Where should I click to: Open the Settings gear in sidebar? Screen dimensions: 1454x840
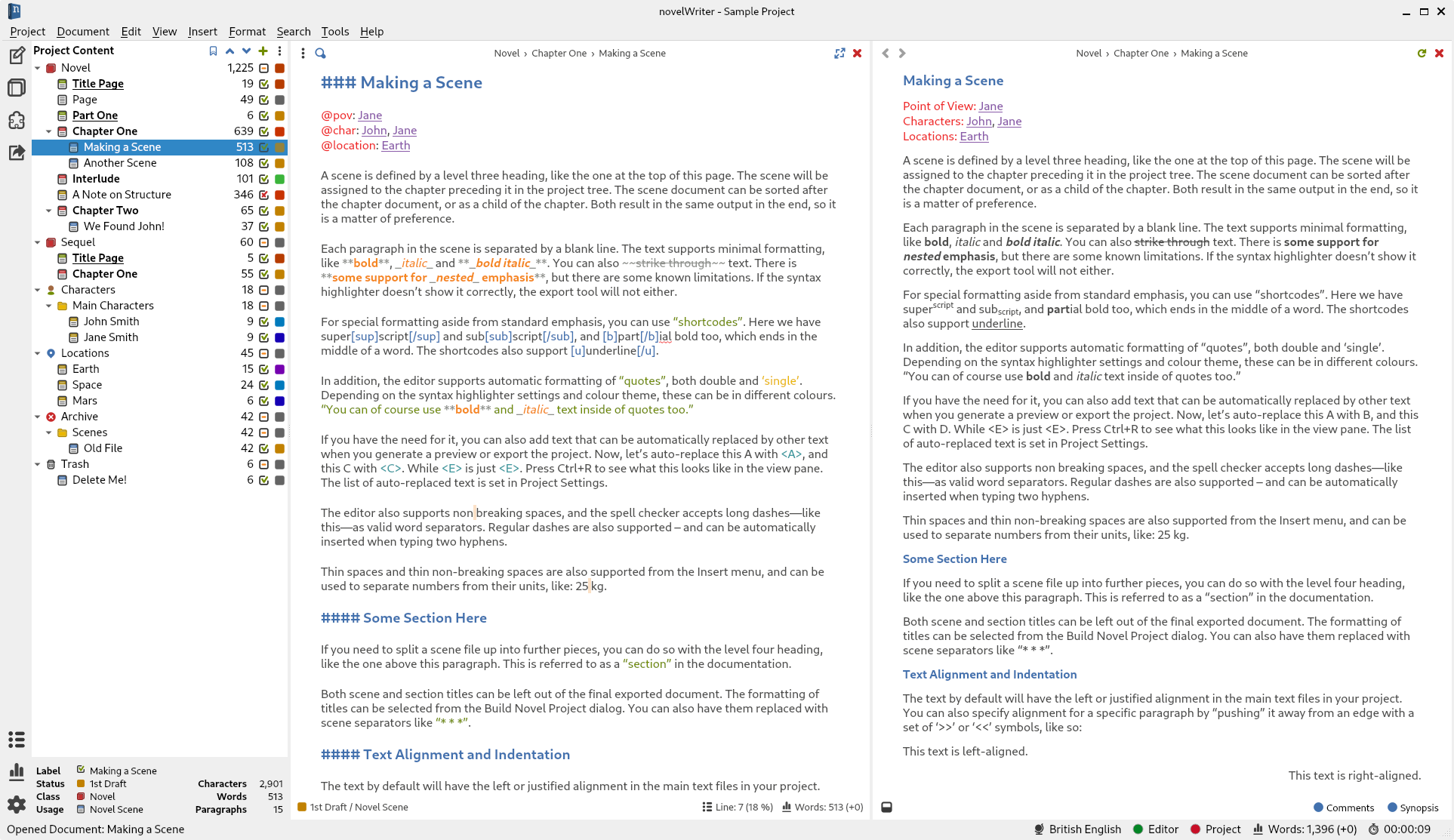(16, 805)
